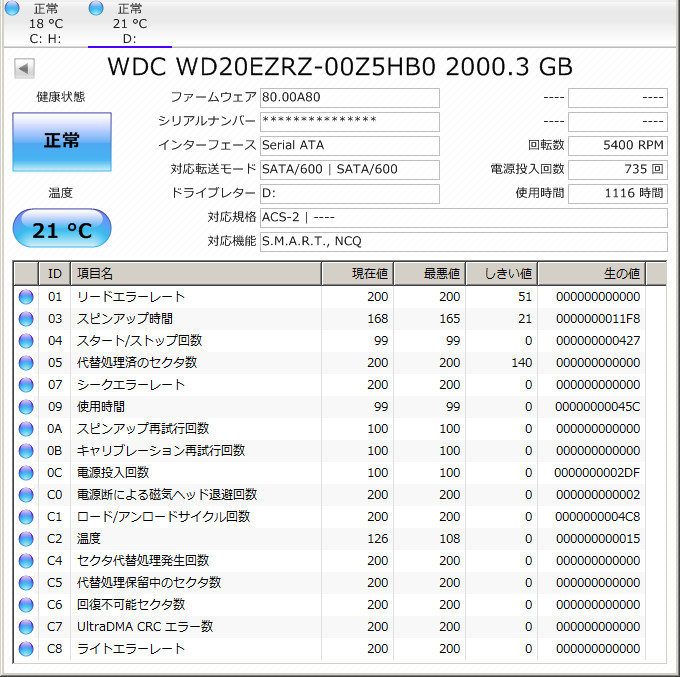Click the 生の値 column header
The height and width of the screenshot is (677, 680).
coord(592,274)
